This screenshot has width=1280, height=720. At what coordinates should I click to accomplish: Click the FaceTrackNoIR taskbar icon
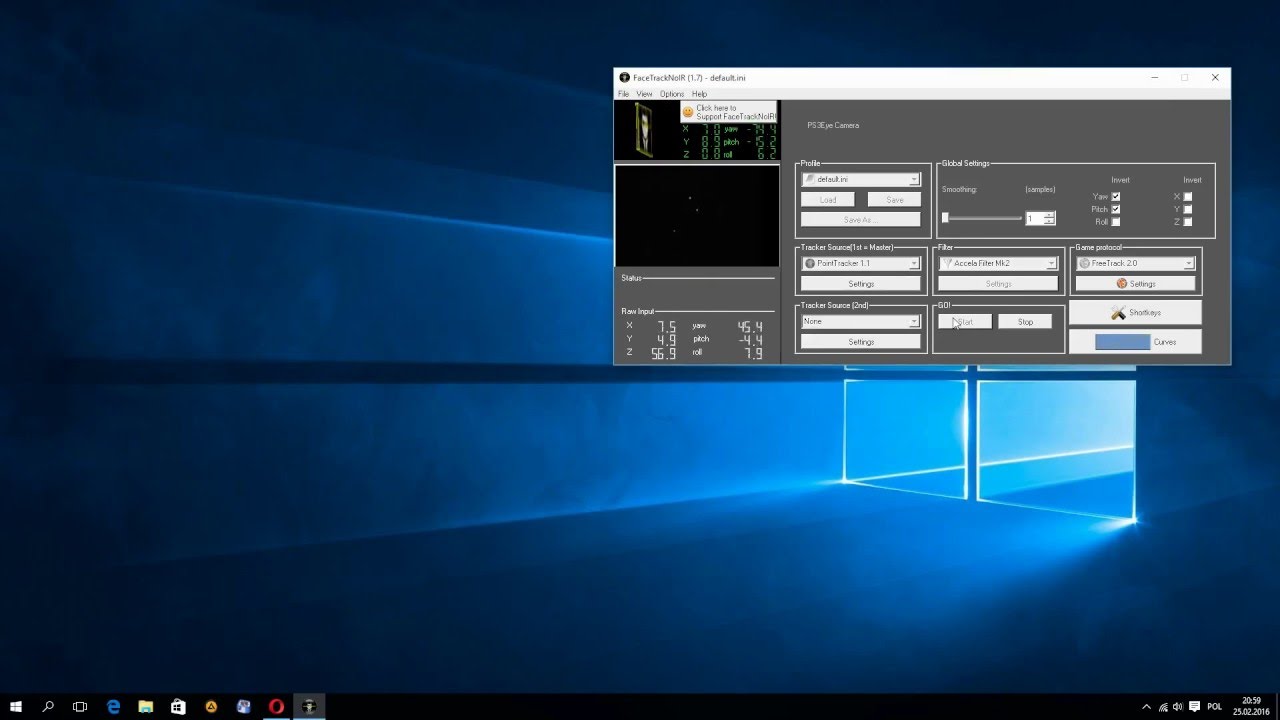(309, 706)
